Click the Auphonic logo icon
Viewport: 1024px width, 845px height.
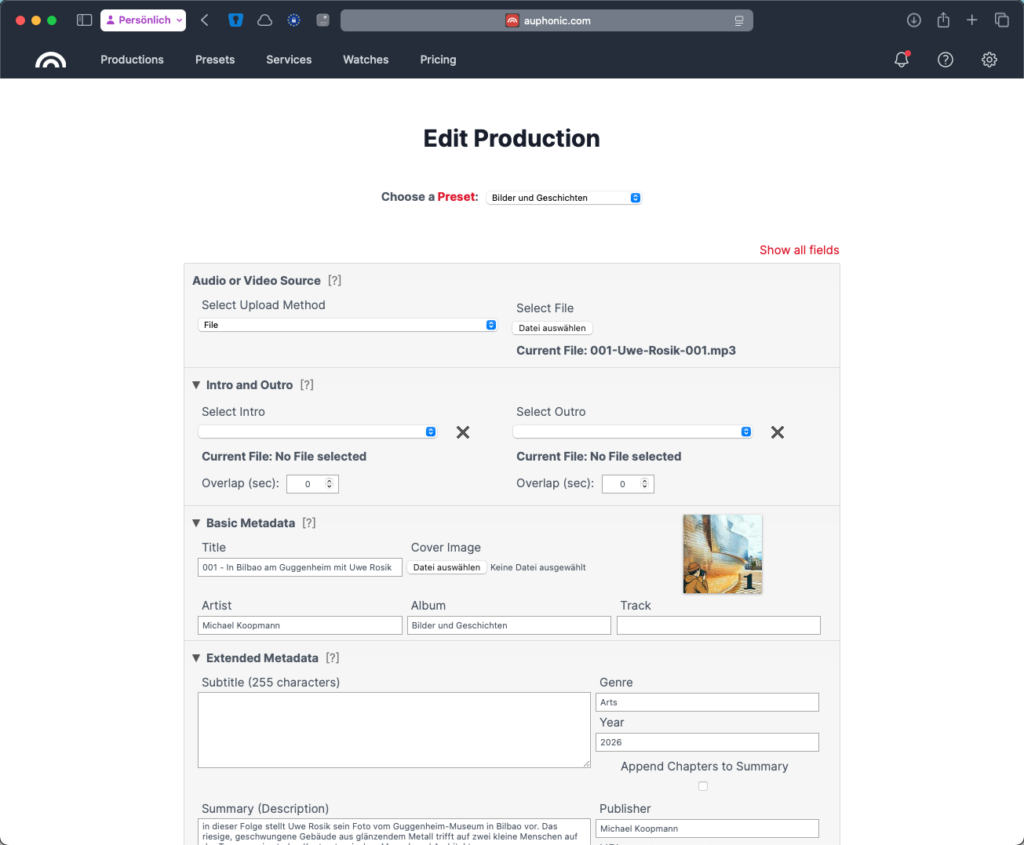pos(50,60)
